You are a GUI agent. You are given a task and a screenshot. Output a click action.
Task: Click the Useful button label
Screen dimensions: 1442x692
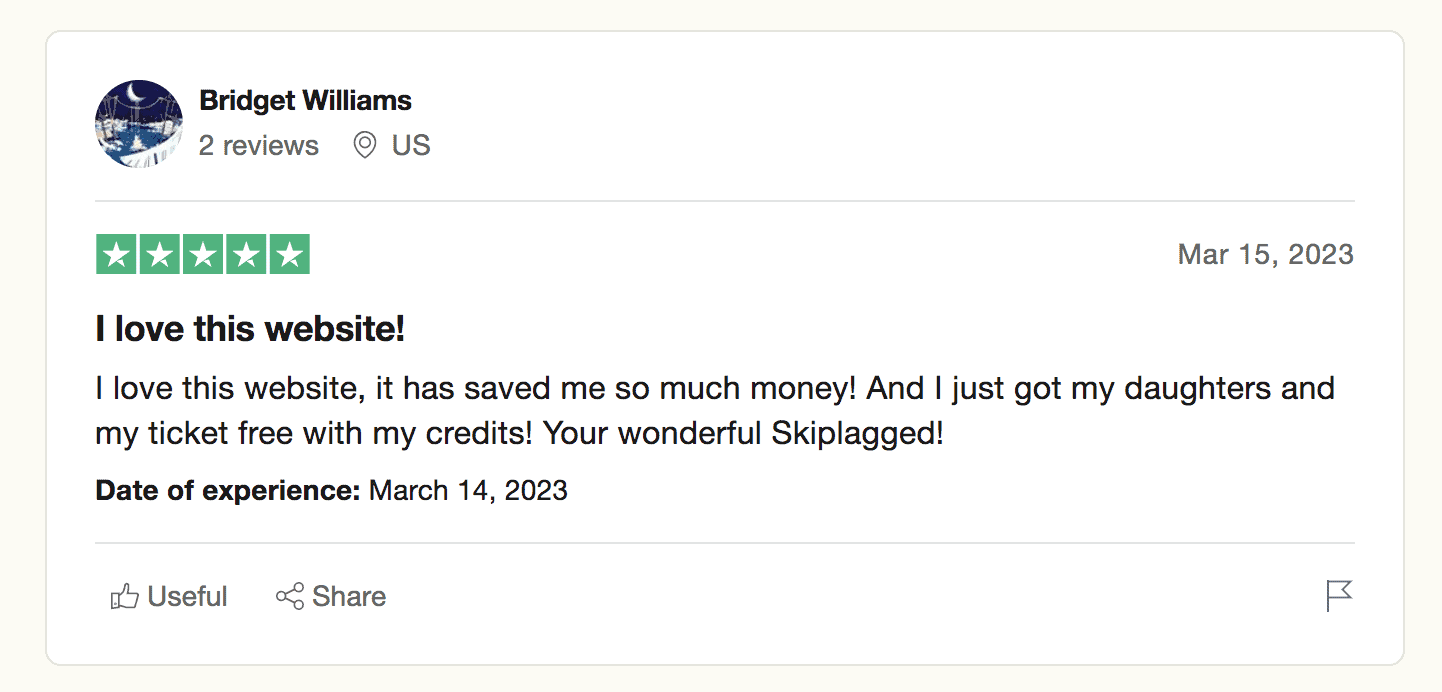pyautogui.click(x=186, y=595)
